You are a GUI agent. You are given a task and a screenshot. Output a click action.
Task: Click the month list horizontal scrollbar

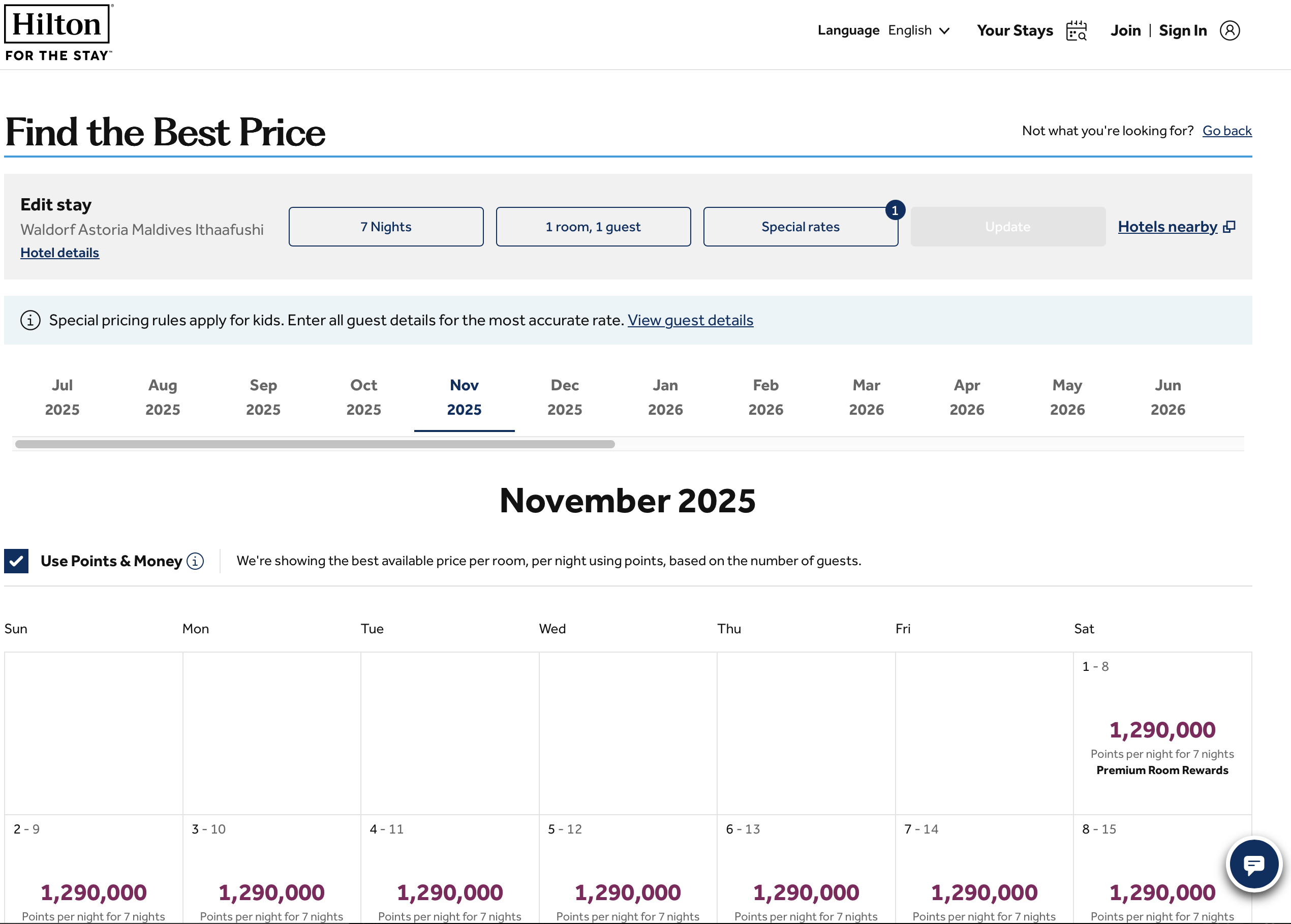coord(315,444)
